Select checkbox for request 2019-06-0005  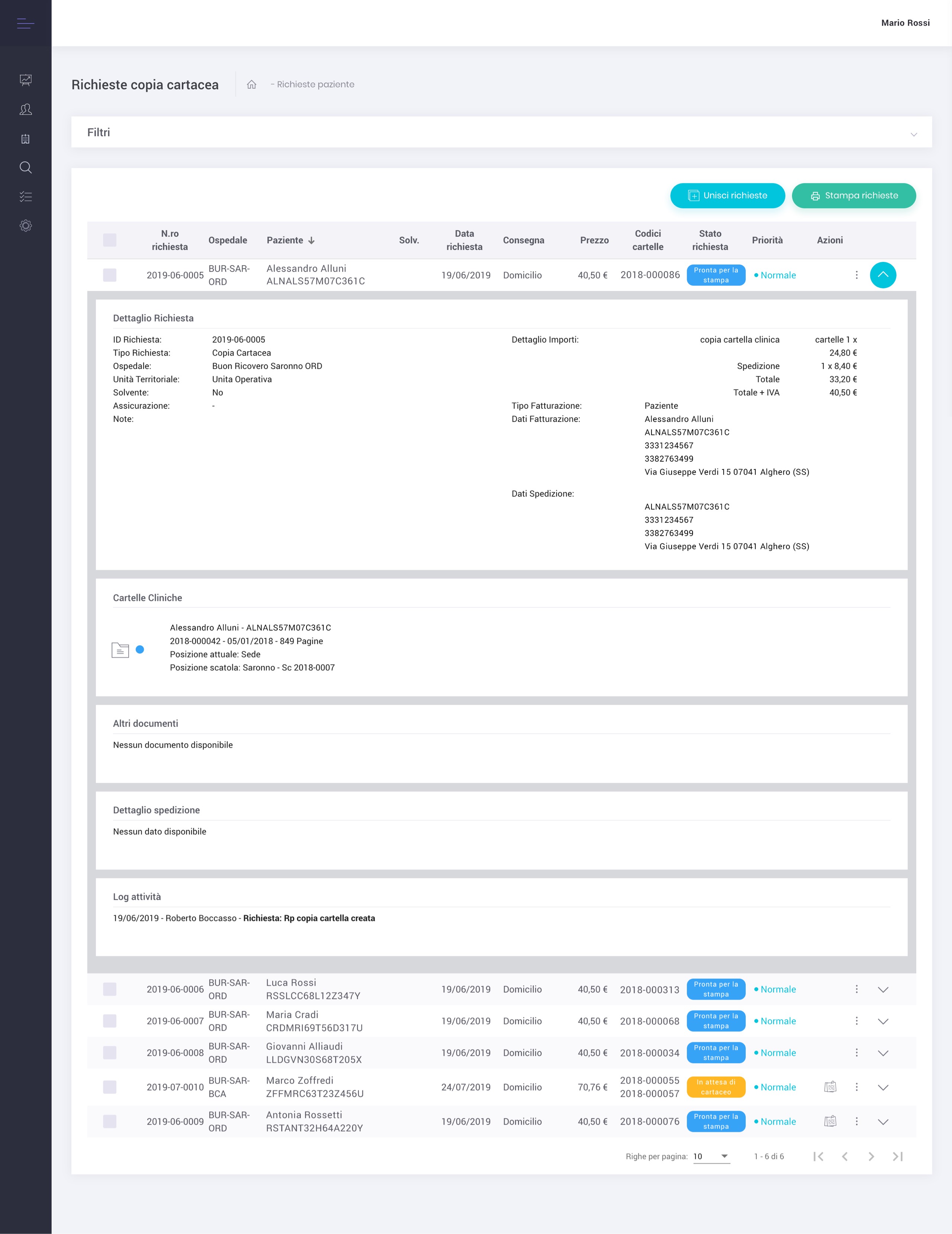(x=110, y=275)
